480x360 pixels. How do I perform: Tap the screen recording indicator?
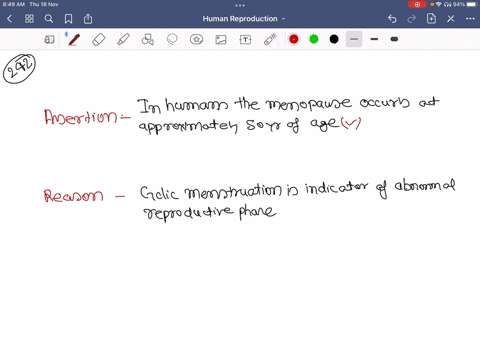coord(417,4)
